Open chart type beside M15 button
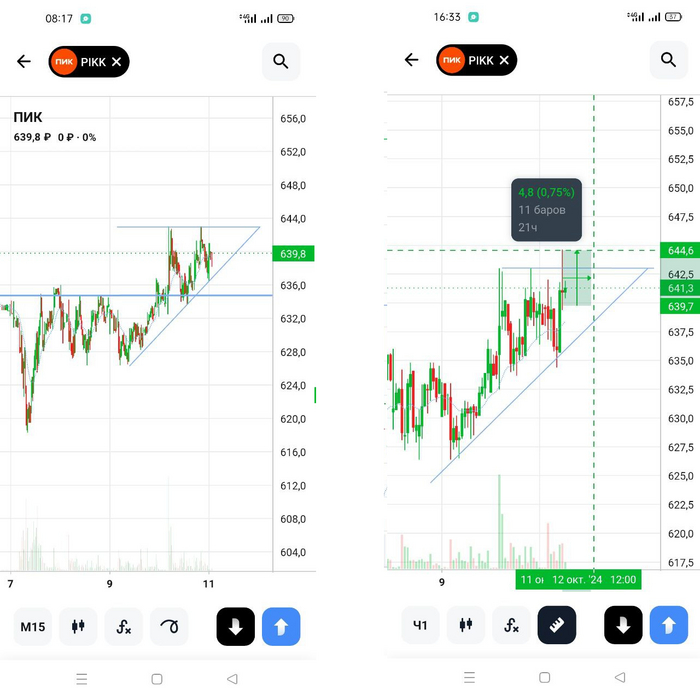This screenshot has width=700, height=700. (78, 627)
